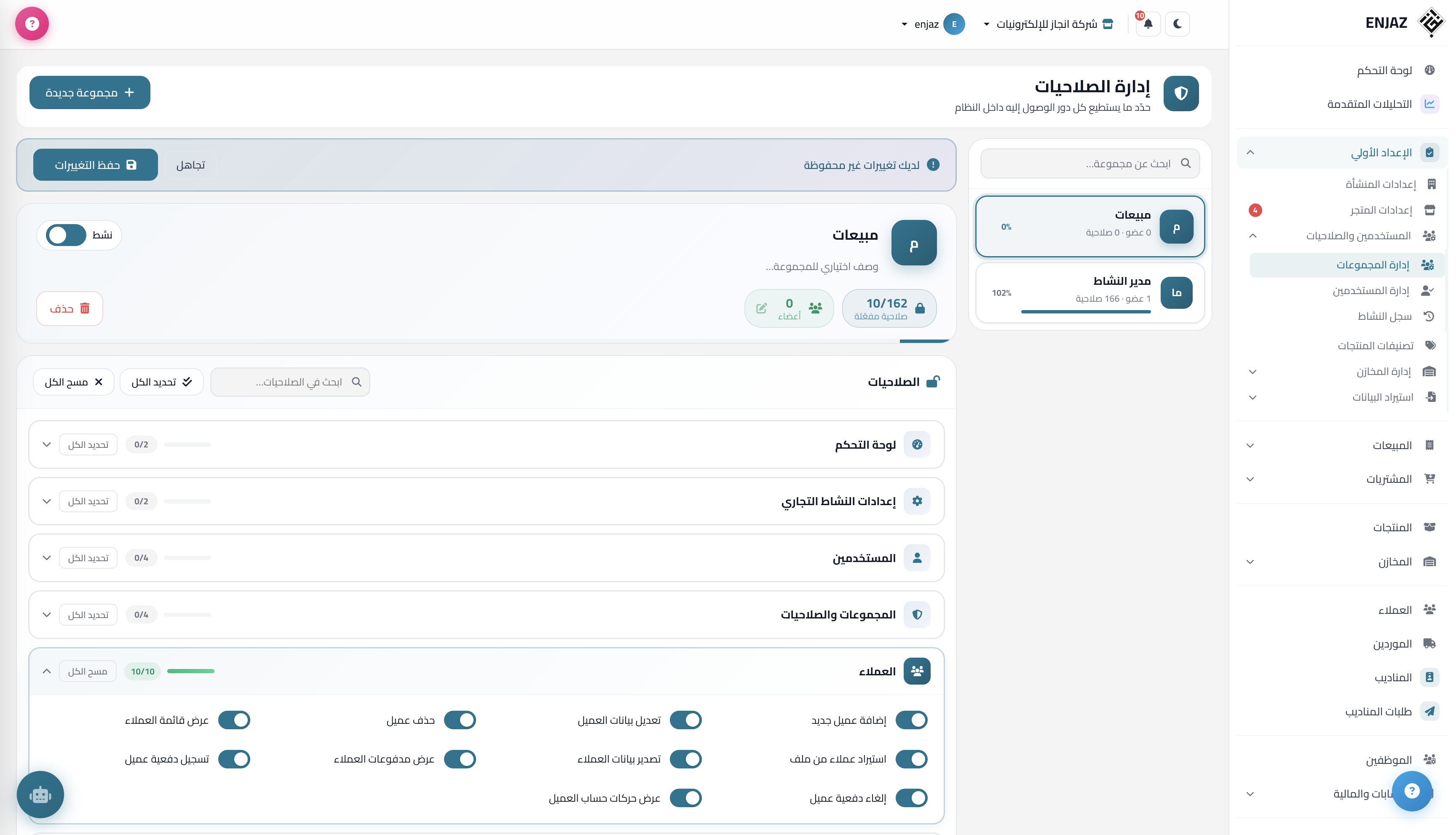
Task: Click the pink help question mark icon
Action: coord(32,24)
